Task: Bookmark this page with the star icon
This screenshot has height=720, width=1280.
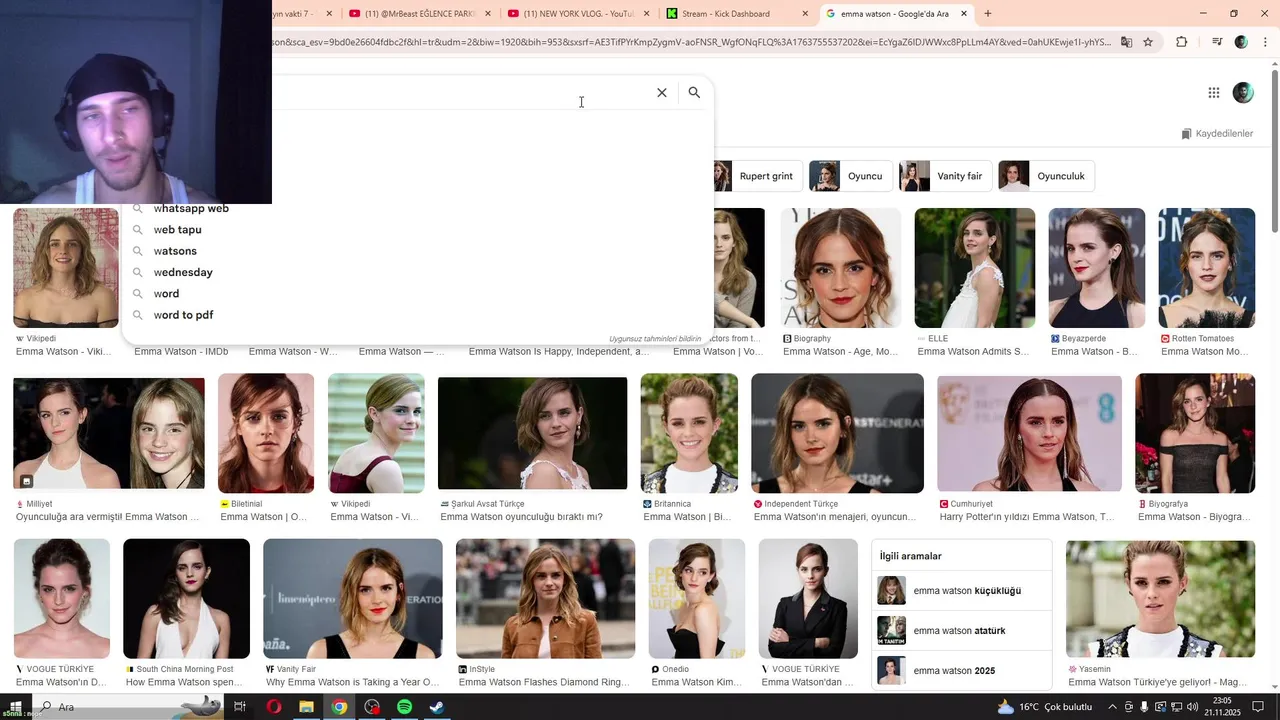Action: pos(1148,42)
